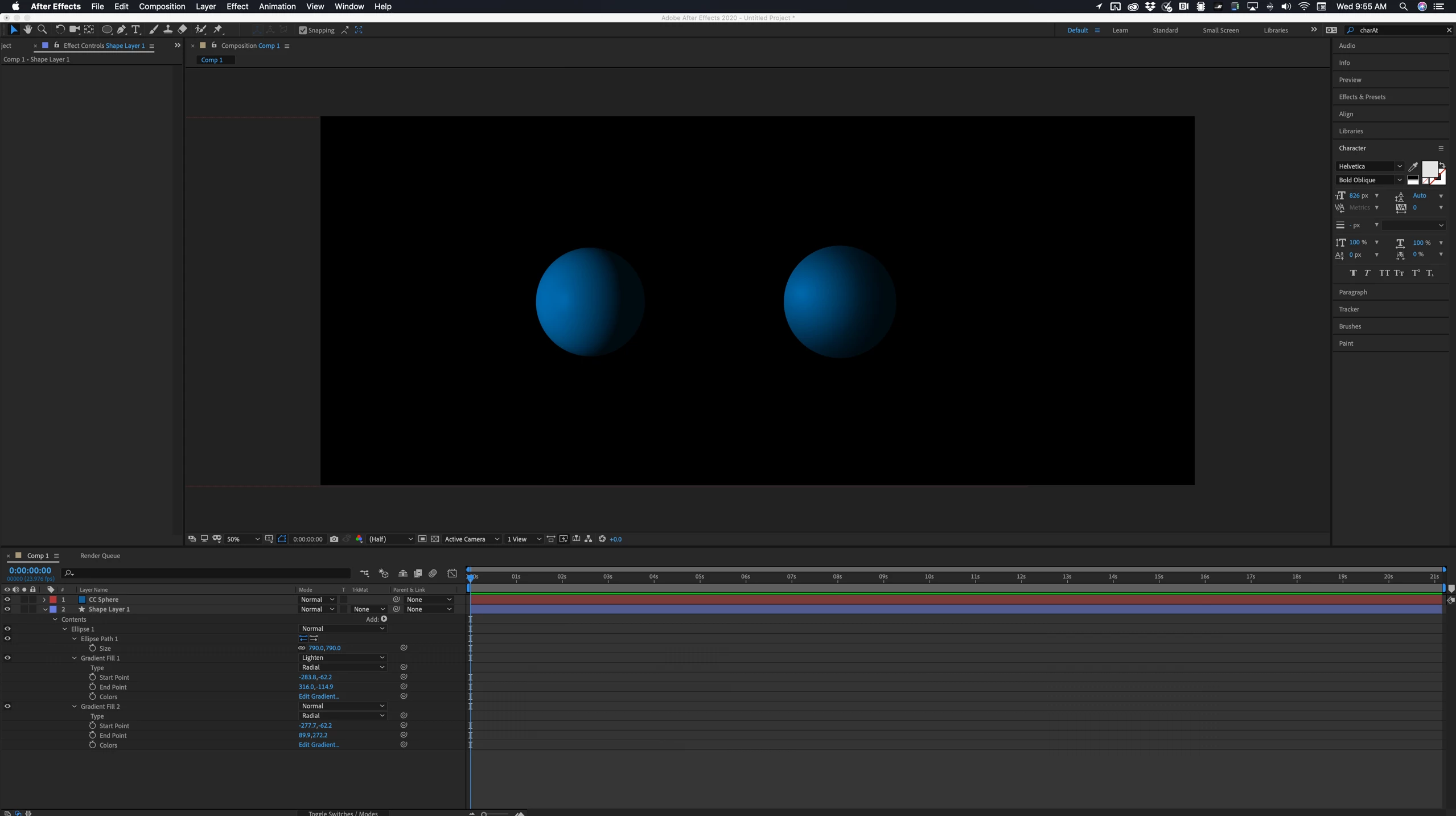Open the Effects & Presets panel
Image resolution: width=1456 pixels, height=816 pixels.
(1362, 97)
